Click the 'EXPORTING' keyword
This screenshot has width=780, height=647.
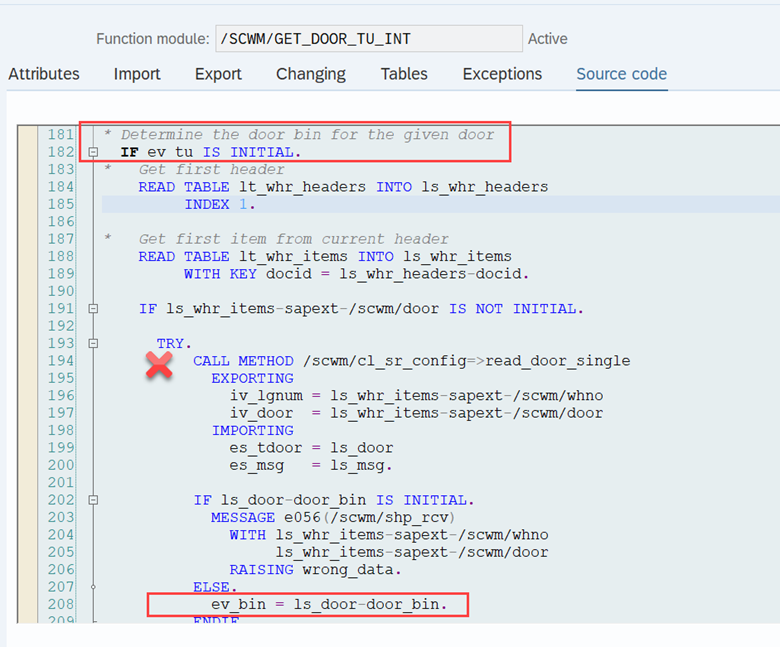point(252,378)
